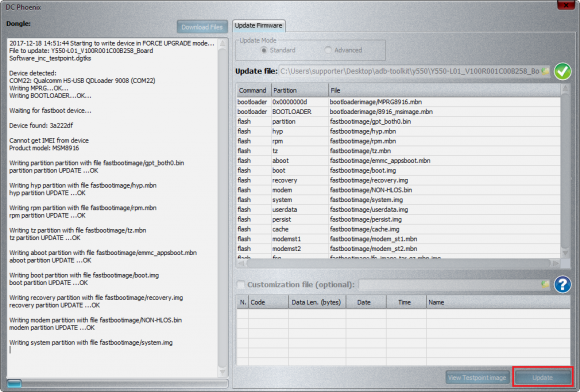Click log line 'Writing system partition with file'
Viewport: 580px width, 392px height.
click(x=91, y=343)
